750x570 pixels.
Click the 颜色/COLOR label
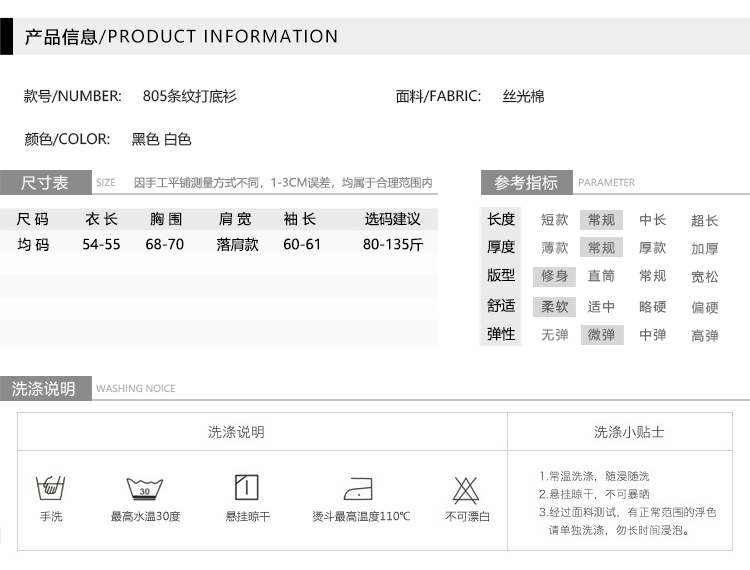67,139
